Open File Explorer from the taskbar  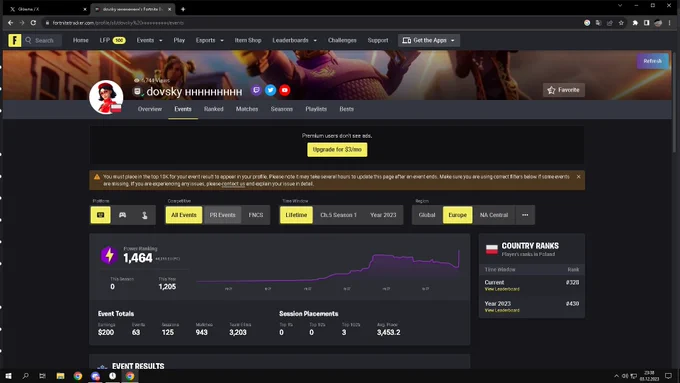click(60, 376)
